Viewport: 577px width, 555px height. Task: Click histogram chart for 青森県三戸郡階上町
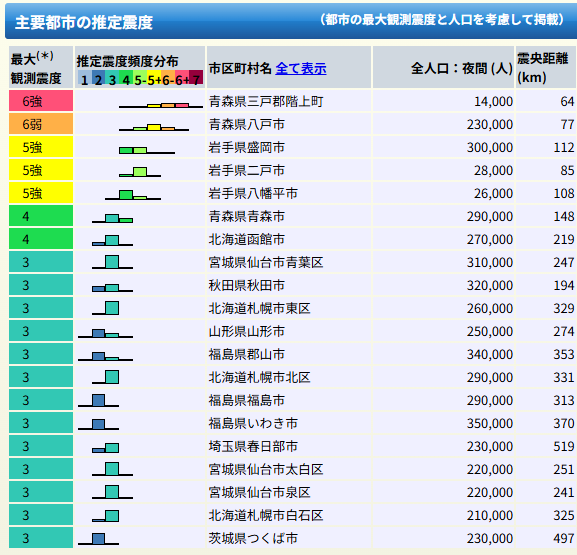161,105
